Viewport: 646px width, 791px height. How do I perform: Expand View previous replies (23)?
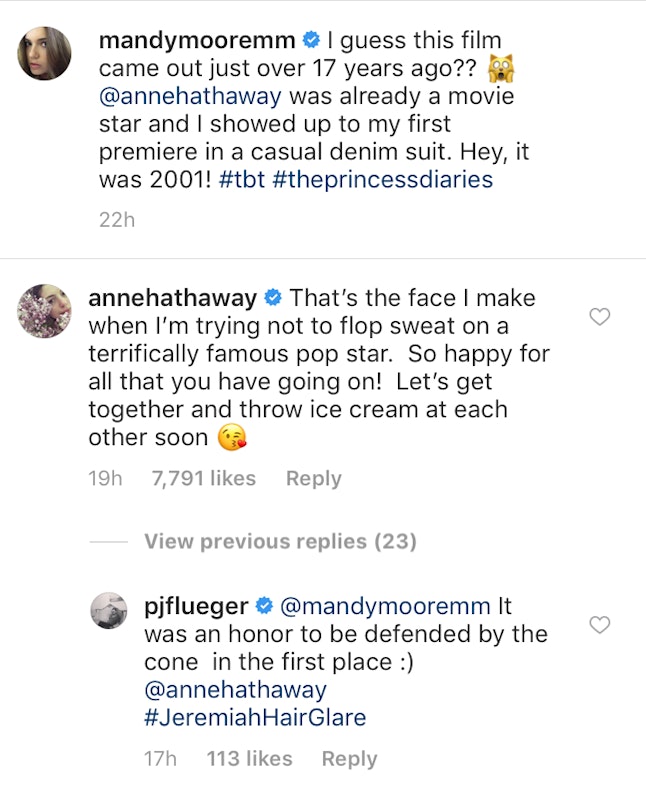(280, 541)
